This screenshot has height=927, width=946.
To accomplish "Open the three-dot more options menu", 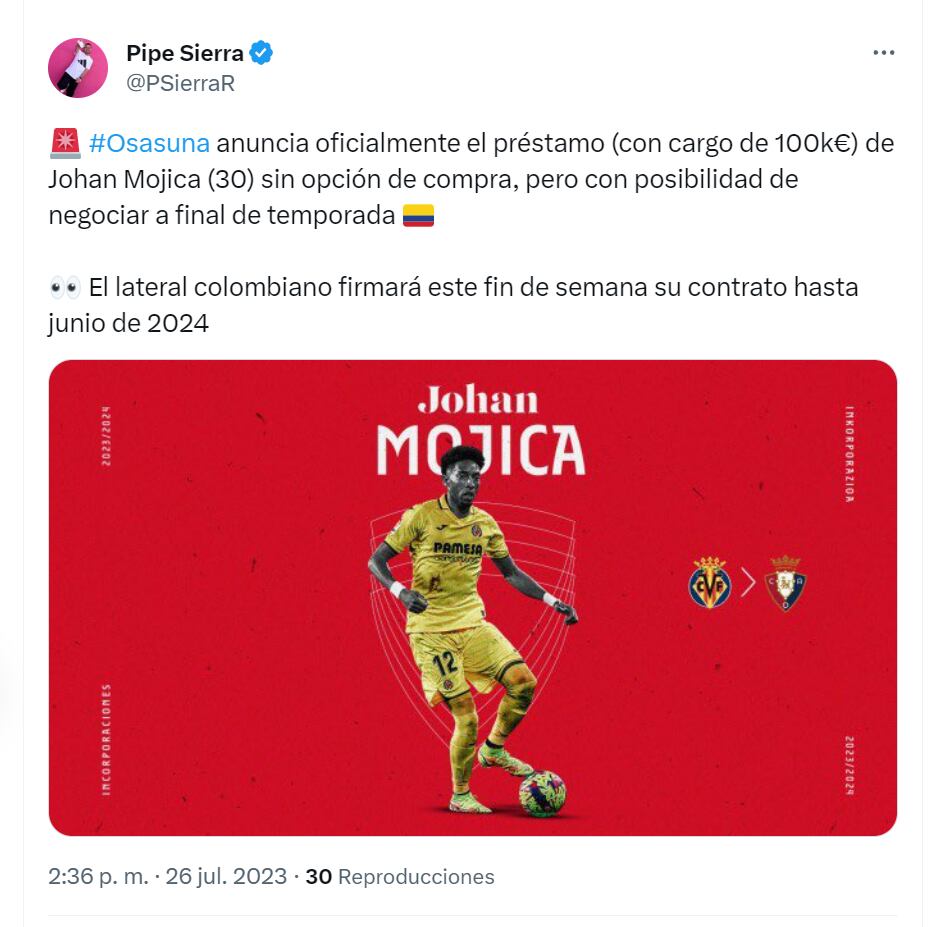I will (x=883, y=53).
